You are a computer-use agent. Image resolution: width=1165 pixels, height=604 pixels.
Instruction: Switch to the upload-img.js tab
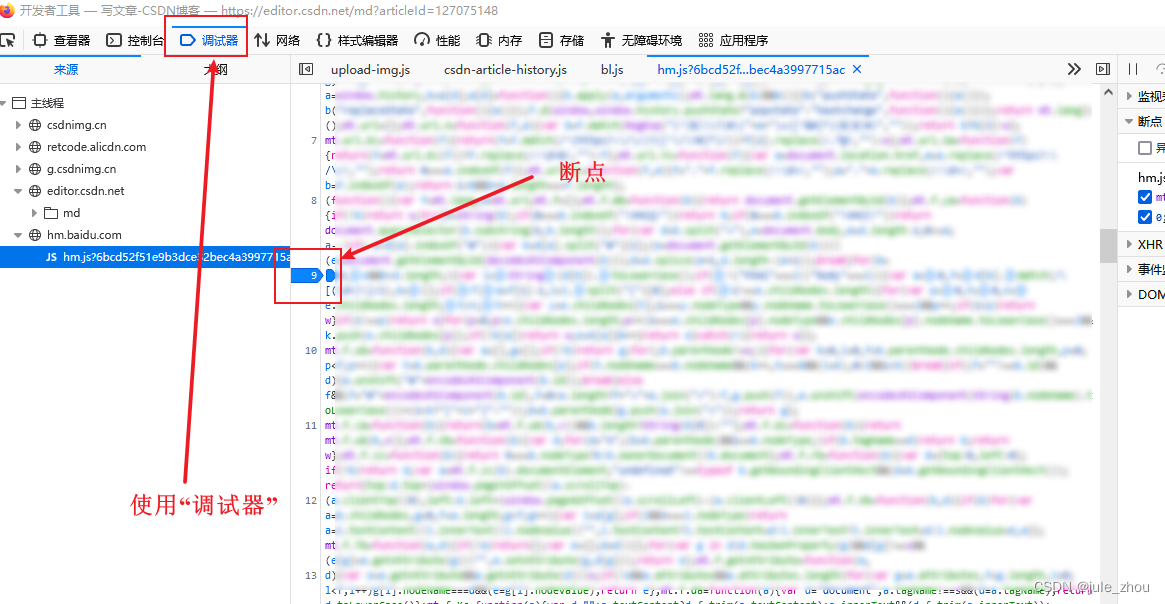(x=370, y=69)
